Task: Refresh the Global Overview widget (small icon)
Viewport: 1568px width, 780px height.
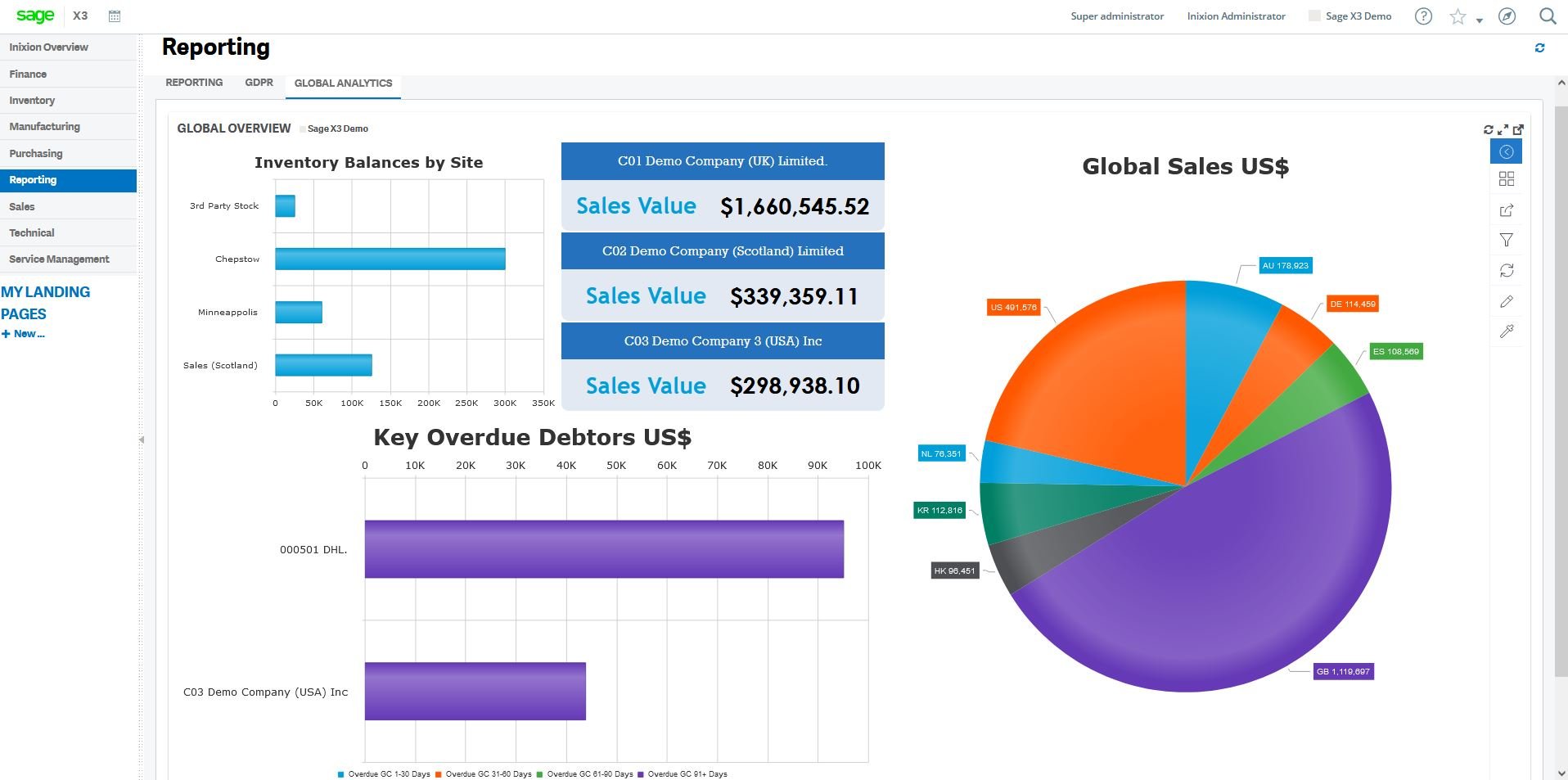Action: click(1489, 129)
